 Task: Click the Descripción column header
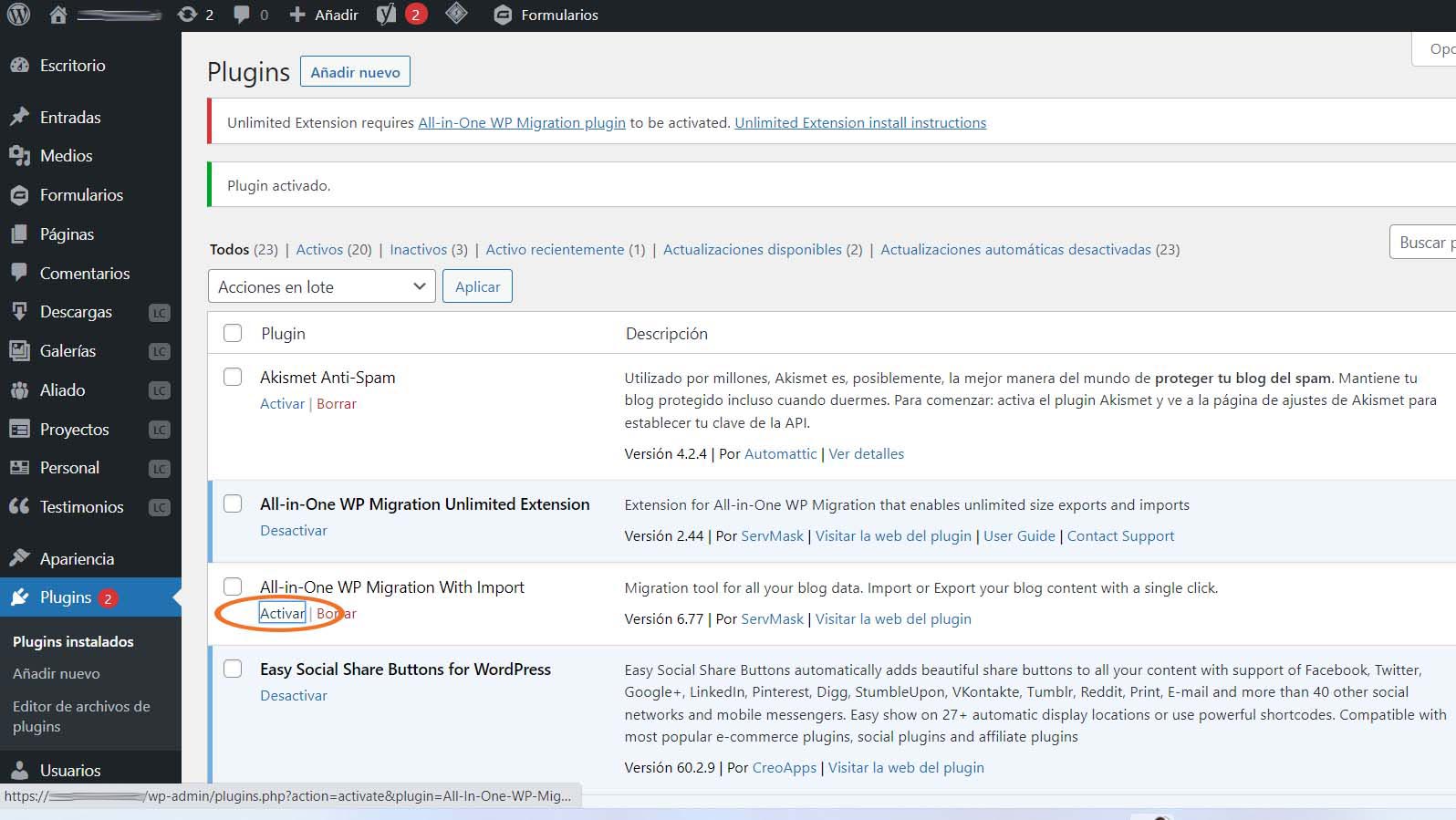tap(666, 334)
